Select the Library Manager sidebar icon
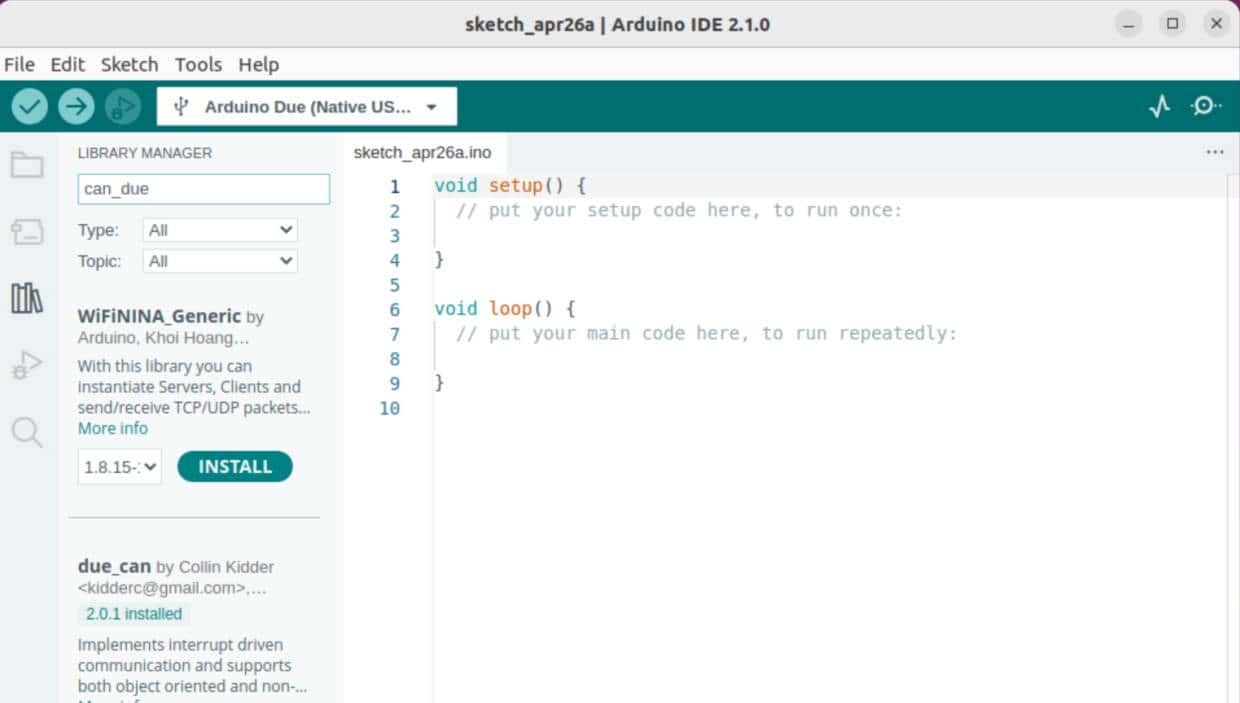Image resolution: width=1240 pixels, height=703 pixels. pyautogui.click(x=24, y=297)
